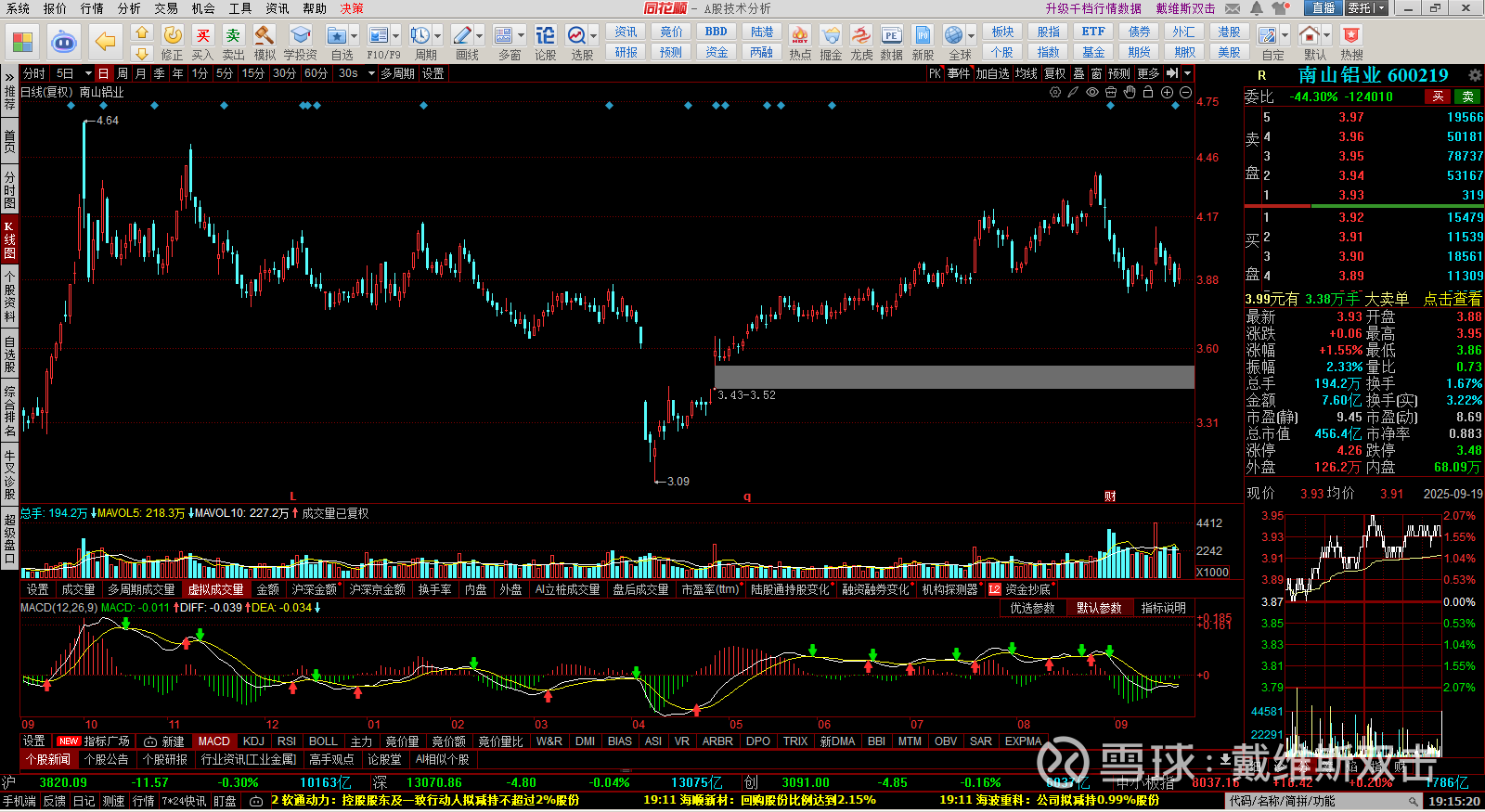
Task: Select the 画线 drawing pencil tool
Action: [462, 43]
